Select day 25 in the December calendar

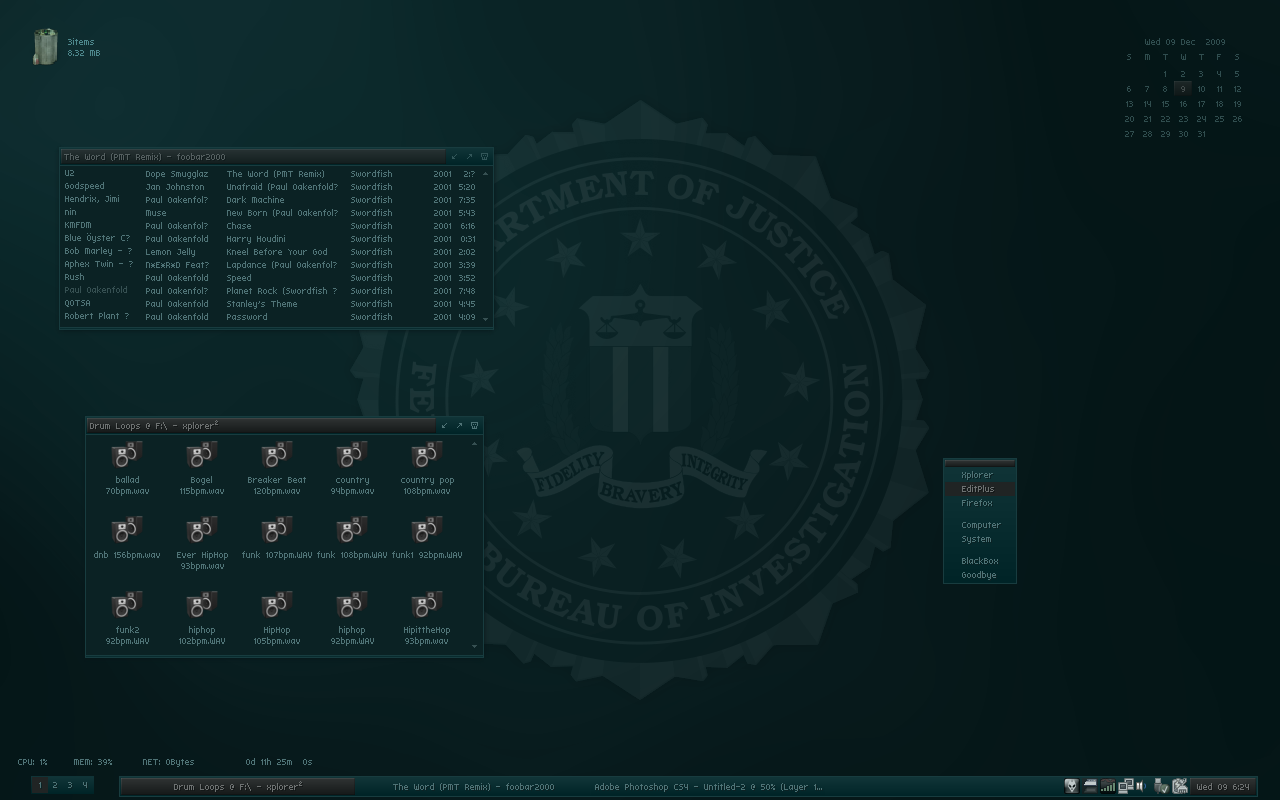pyautogui.click(x=1219, y=119)
